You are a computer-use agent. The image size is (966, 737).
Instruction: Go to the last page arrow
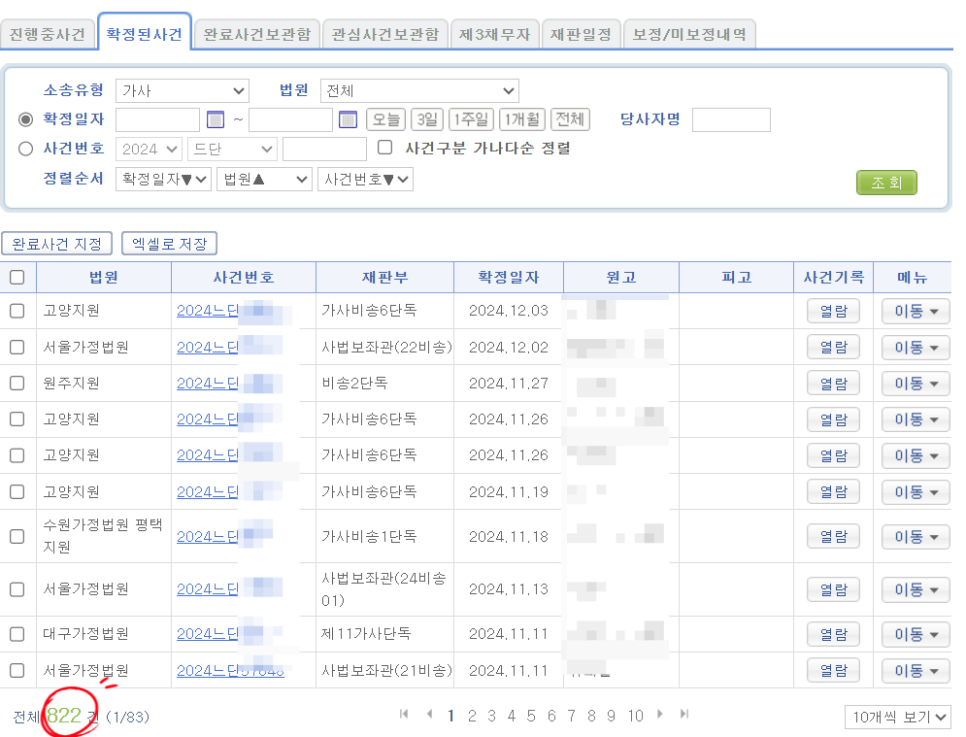pyautogui.click(x=684, y=714)
